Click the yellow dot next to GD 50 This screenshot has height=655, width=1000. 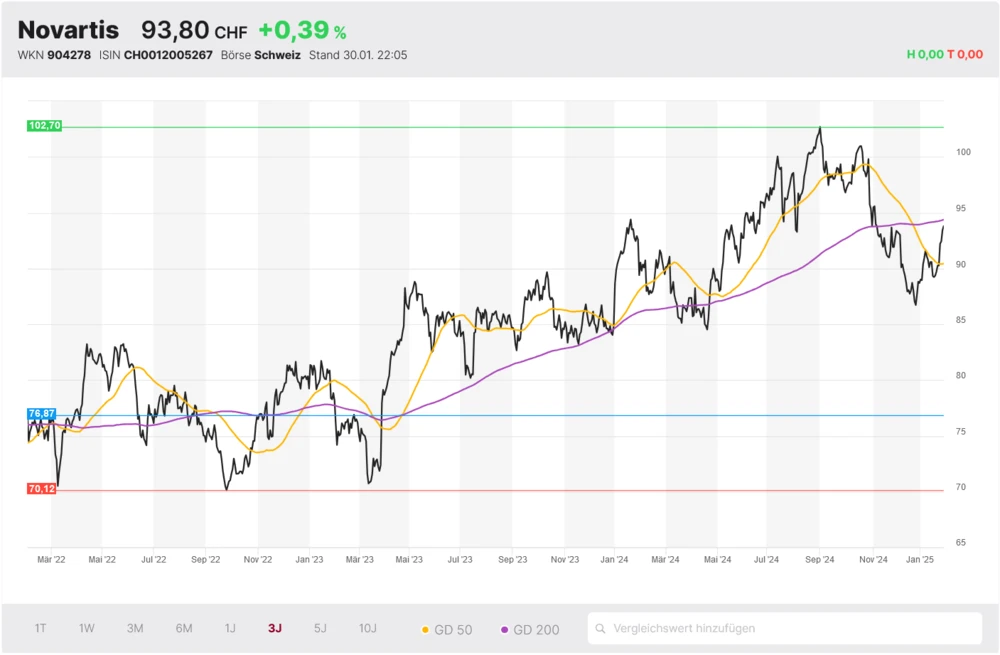click(425, 630)
